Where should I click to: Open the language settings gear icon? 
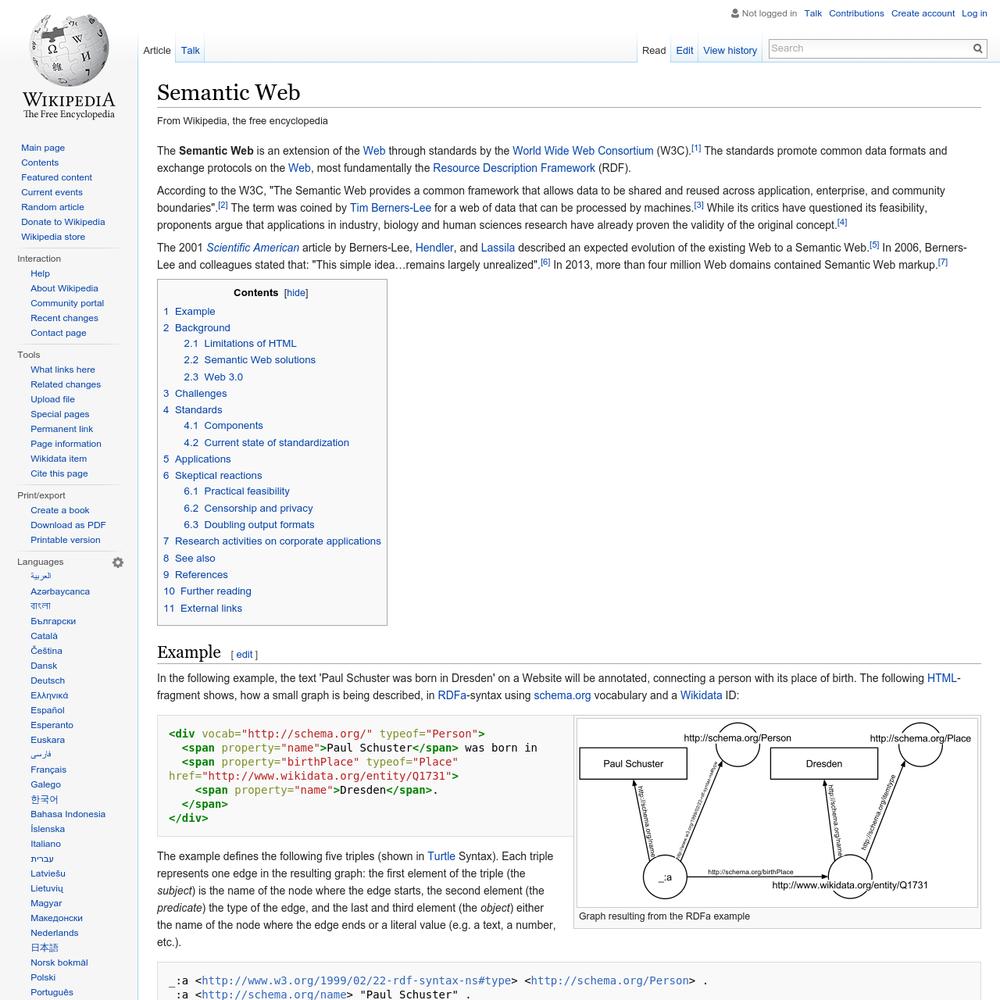pos(118,562)
